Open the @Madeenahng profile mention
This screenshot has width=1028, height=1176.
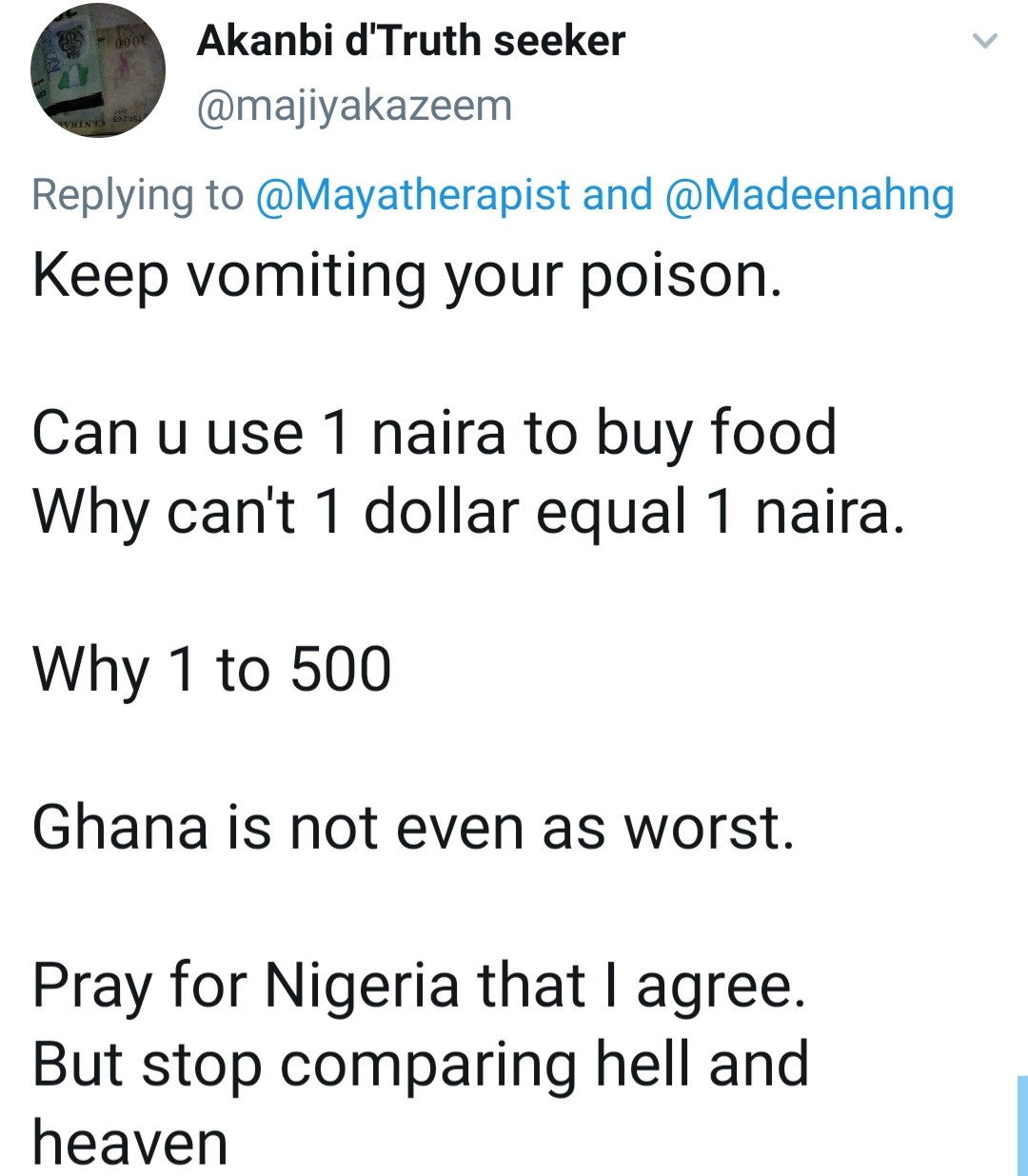809,195
